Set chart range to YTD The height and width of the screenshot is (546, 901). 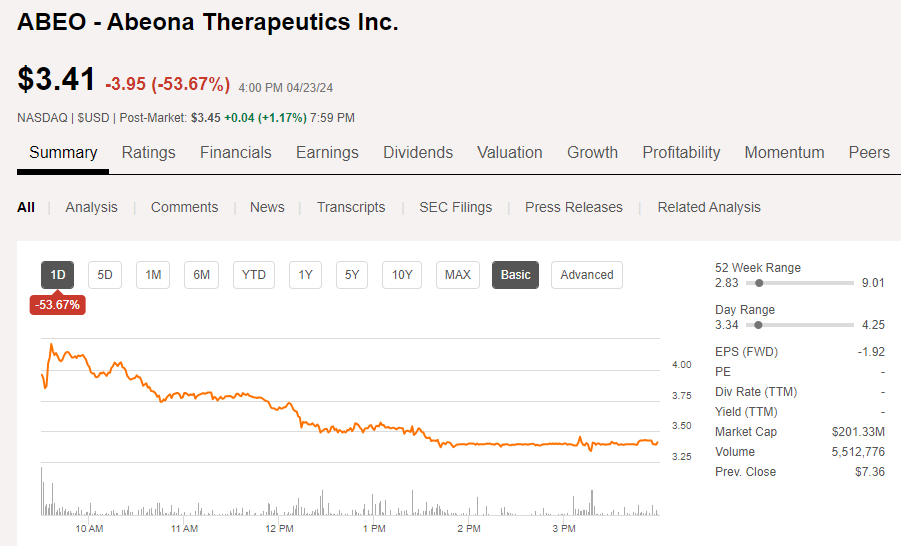[254, 275]
